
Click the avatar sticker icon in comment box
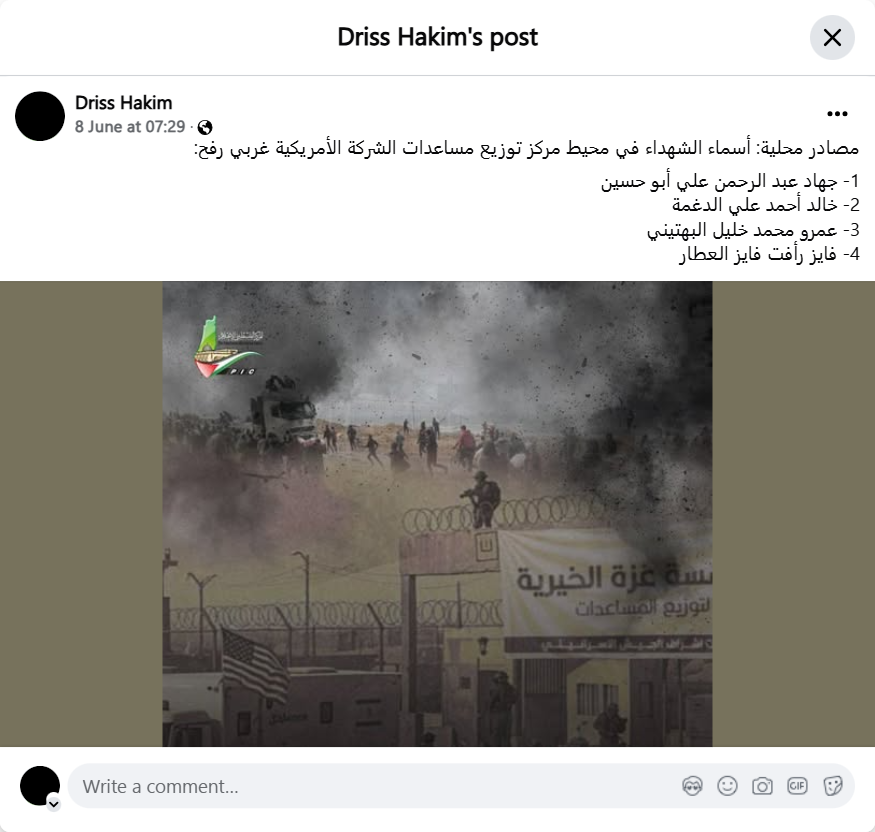693,786
